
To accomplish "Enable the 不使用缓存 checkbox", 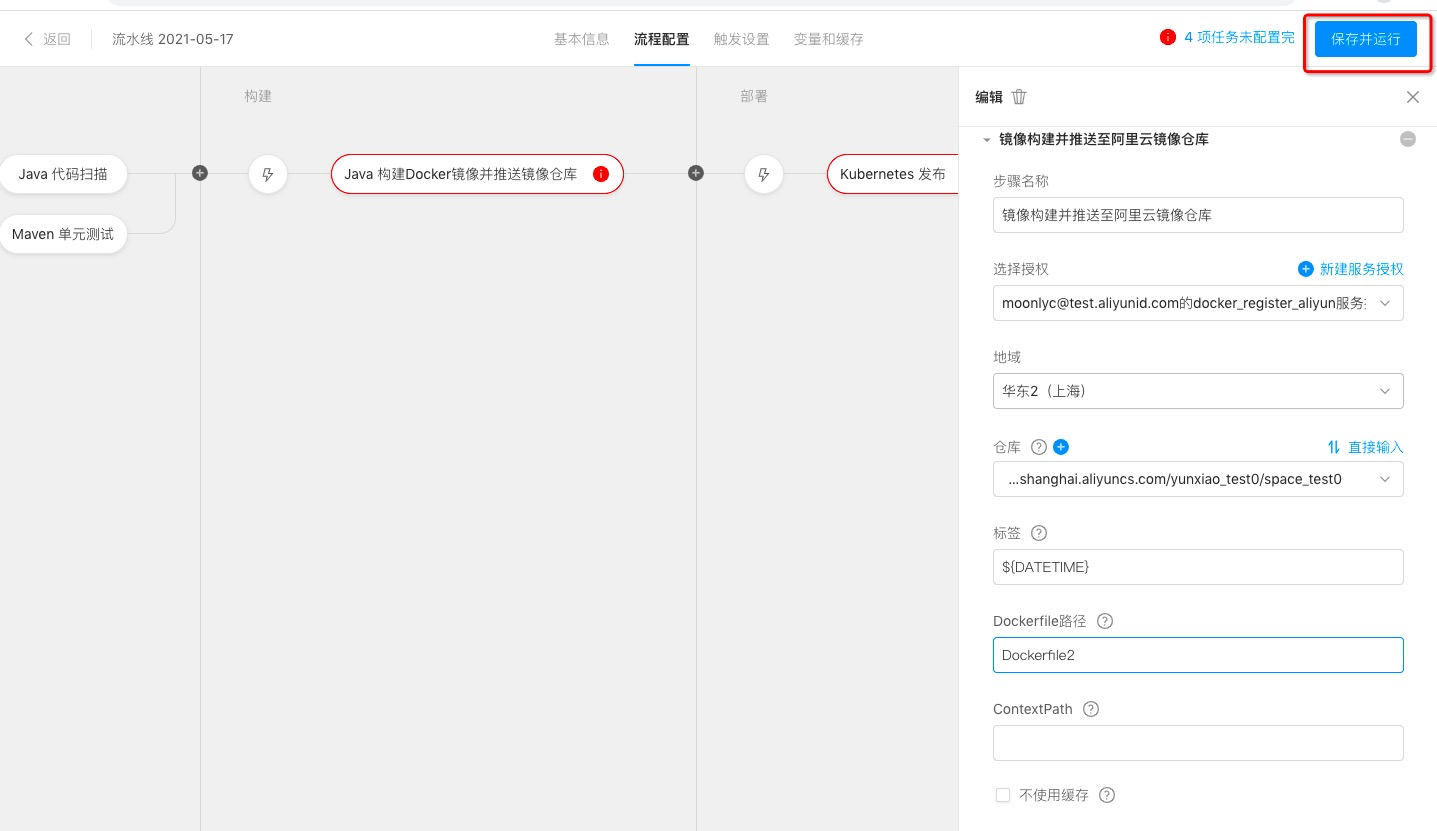I will [x=1003, y=795].
